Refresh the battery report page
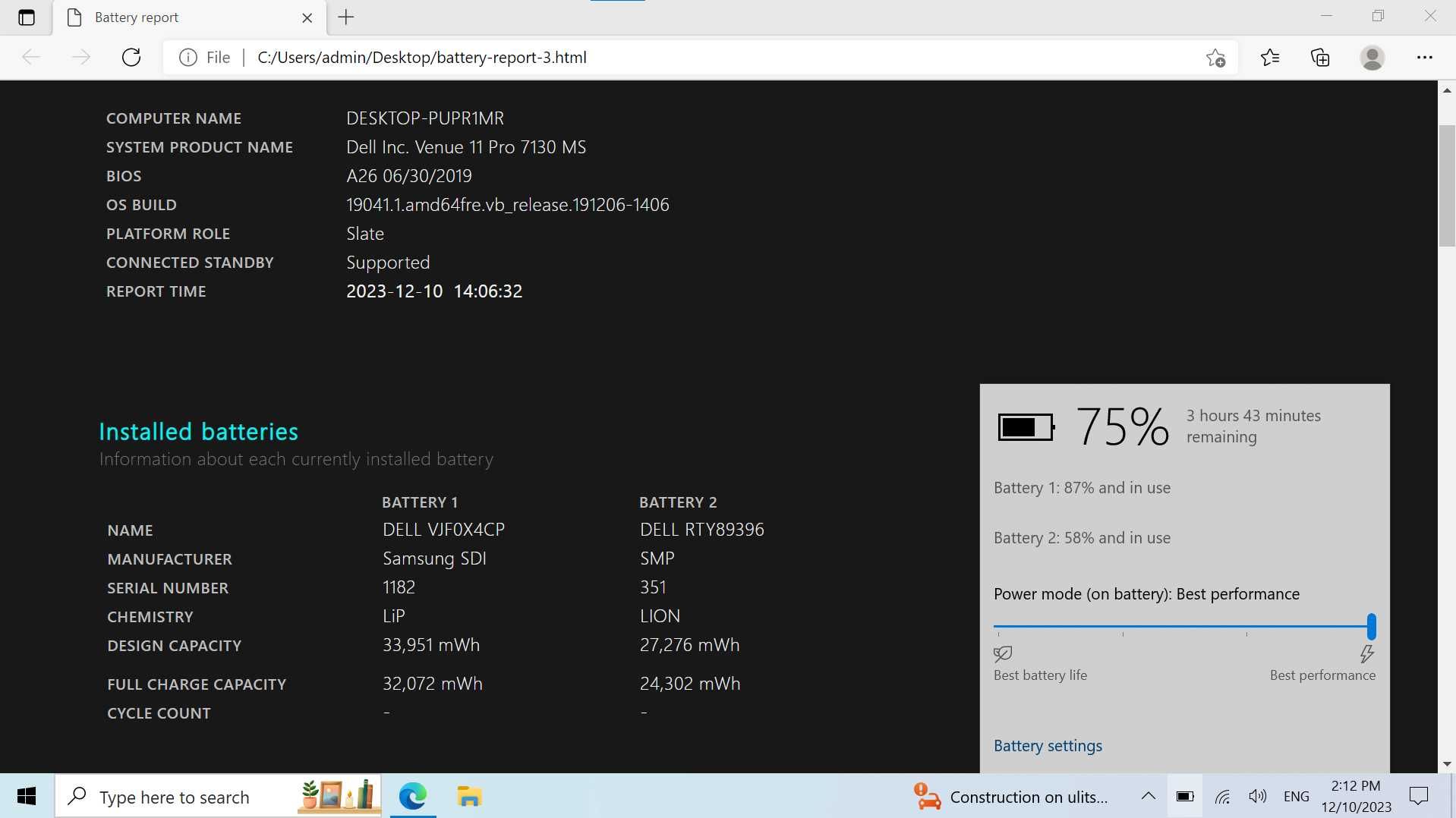 click(x=131, y=58)
